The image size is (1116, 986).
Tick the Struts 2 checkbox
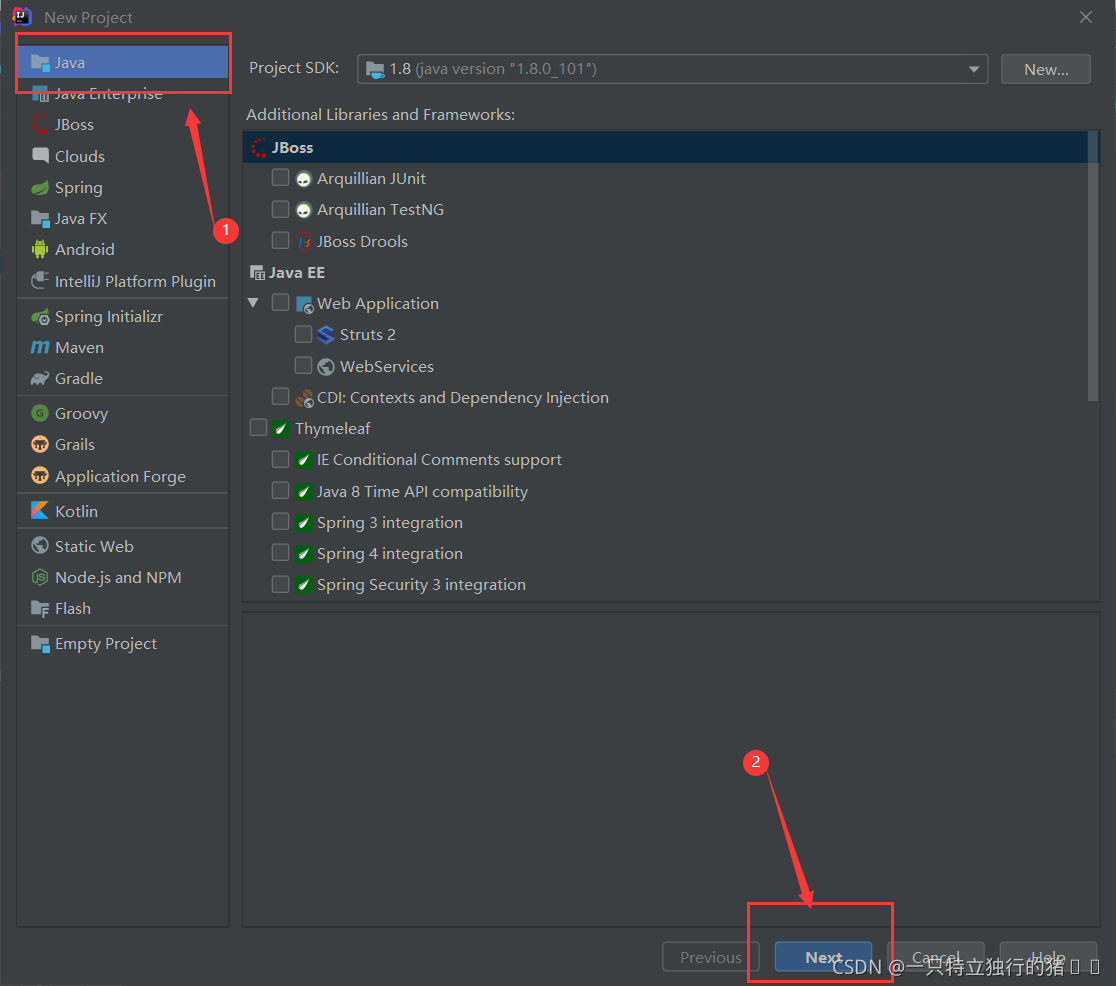click(x=303, y=334)
